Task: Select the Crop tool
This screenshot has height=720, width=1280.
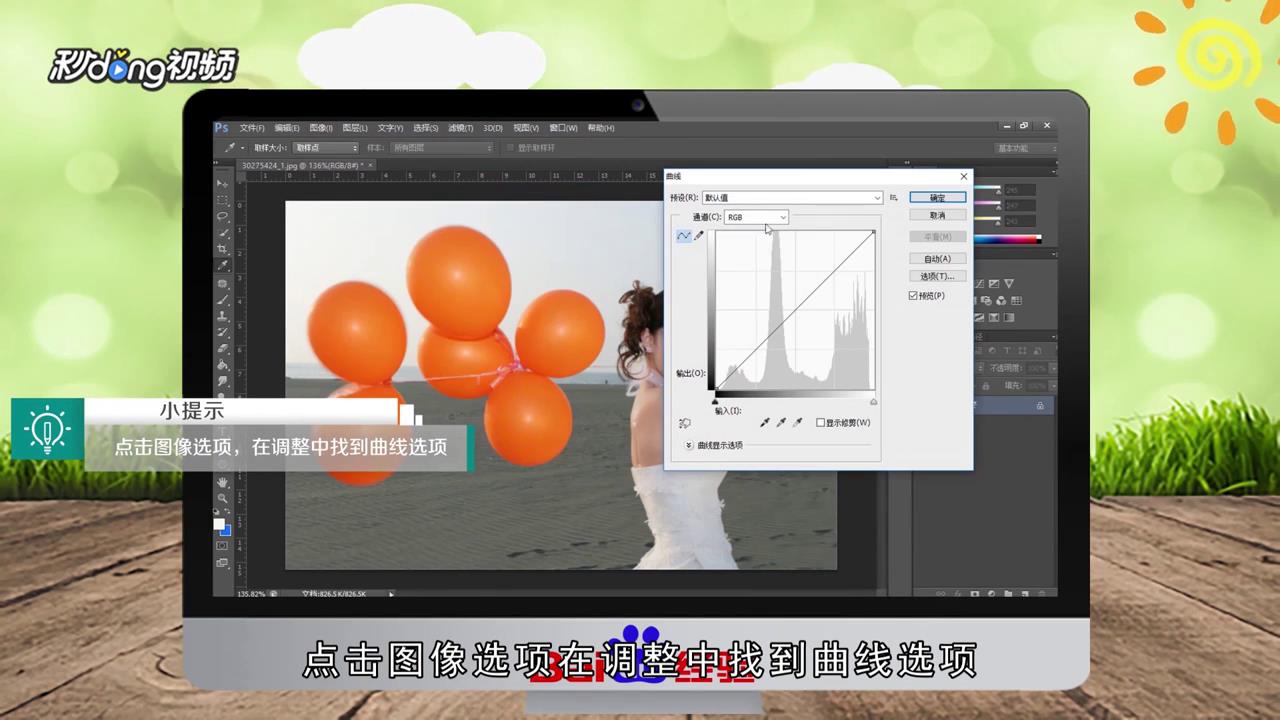Action: click(223, 249)
